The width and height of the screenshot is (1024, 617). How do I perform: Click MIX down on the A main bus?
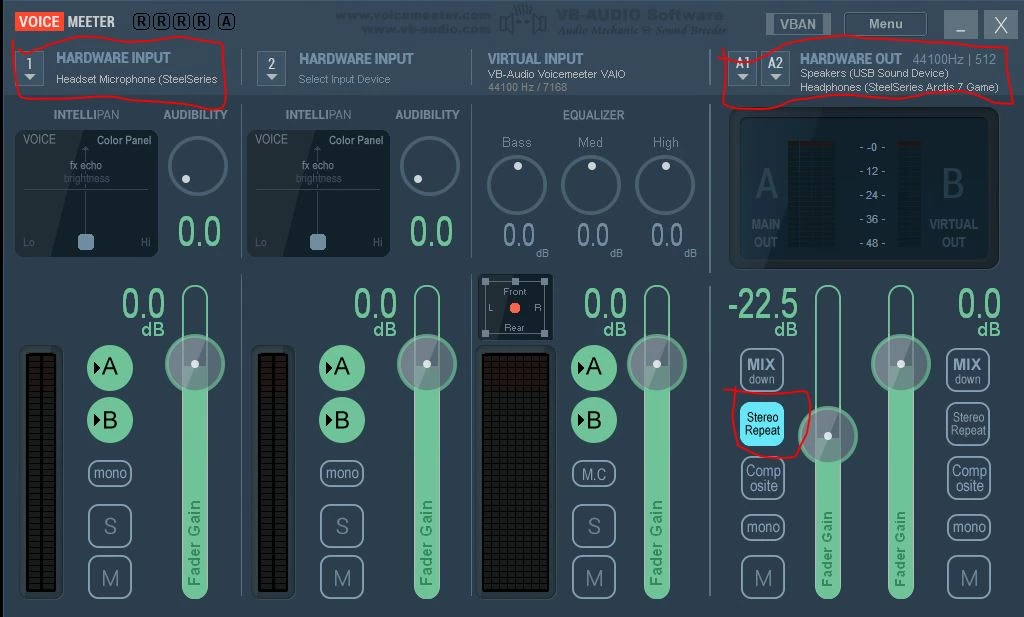pyautogui.click(x=761, y=370)
